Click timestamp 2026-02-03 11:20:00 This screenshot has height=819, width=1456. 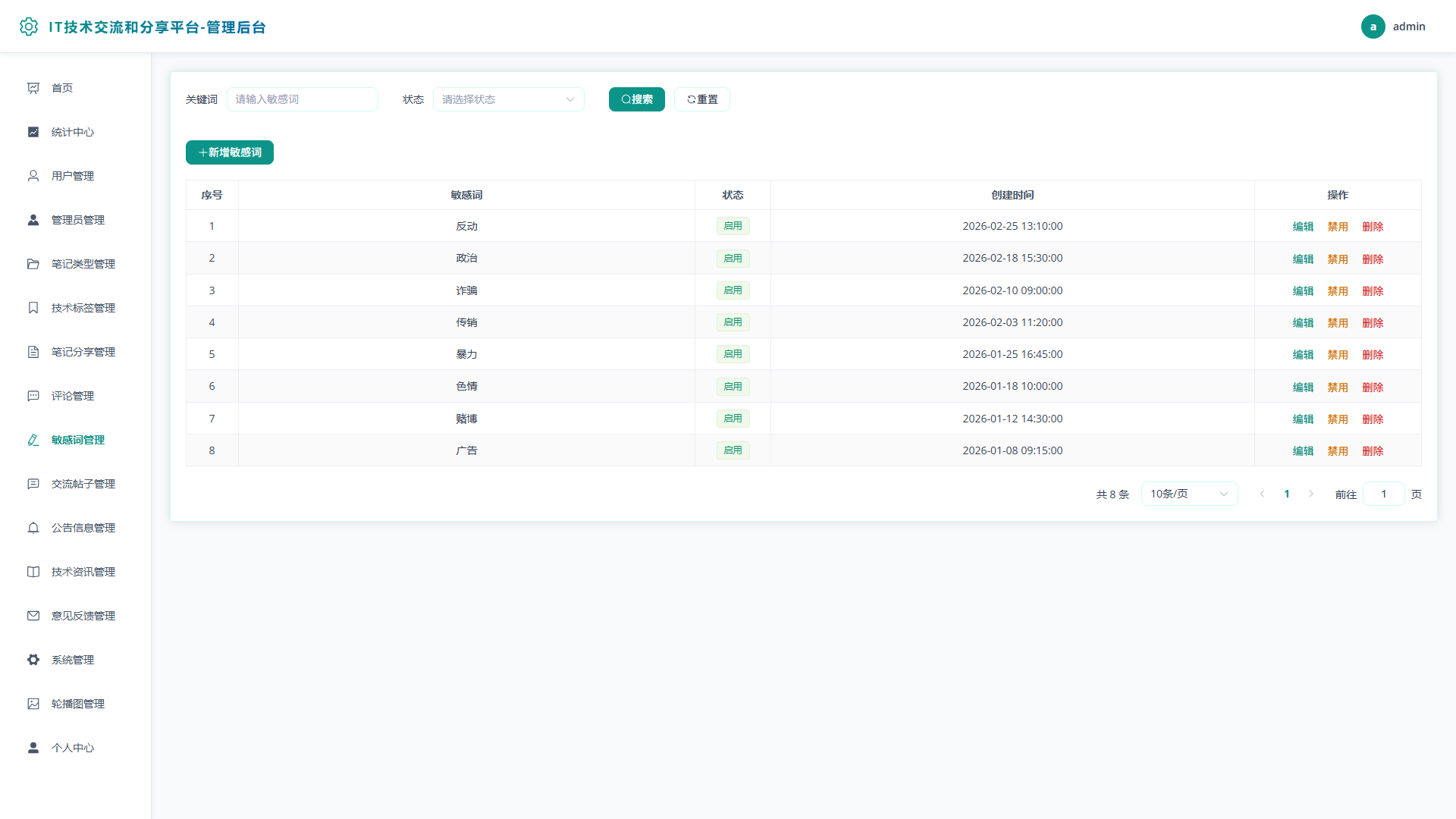[1012, 322]
